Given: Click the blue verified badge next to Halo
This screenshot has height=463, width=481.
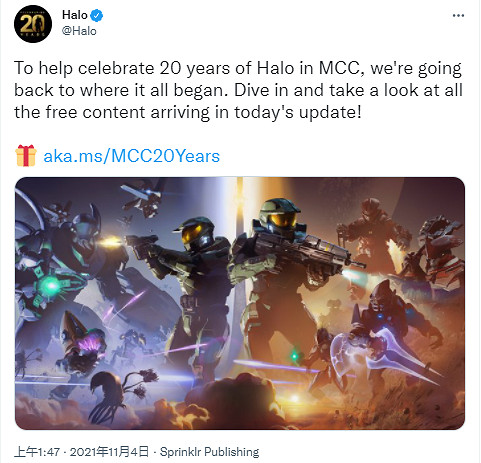Looking at the screenshot, I should [97, 15].
